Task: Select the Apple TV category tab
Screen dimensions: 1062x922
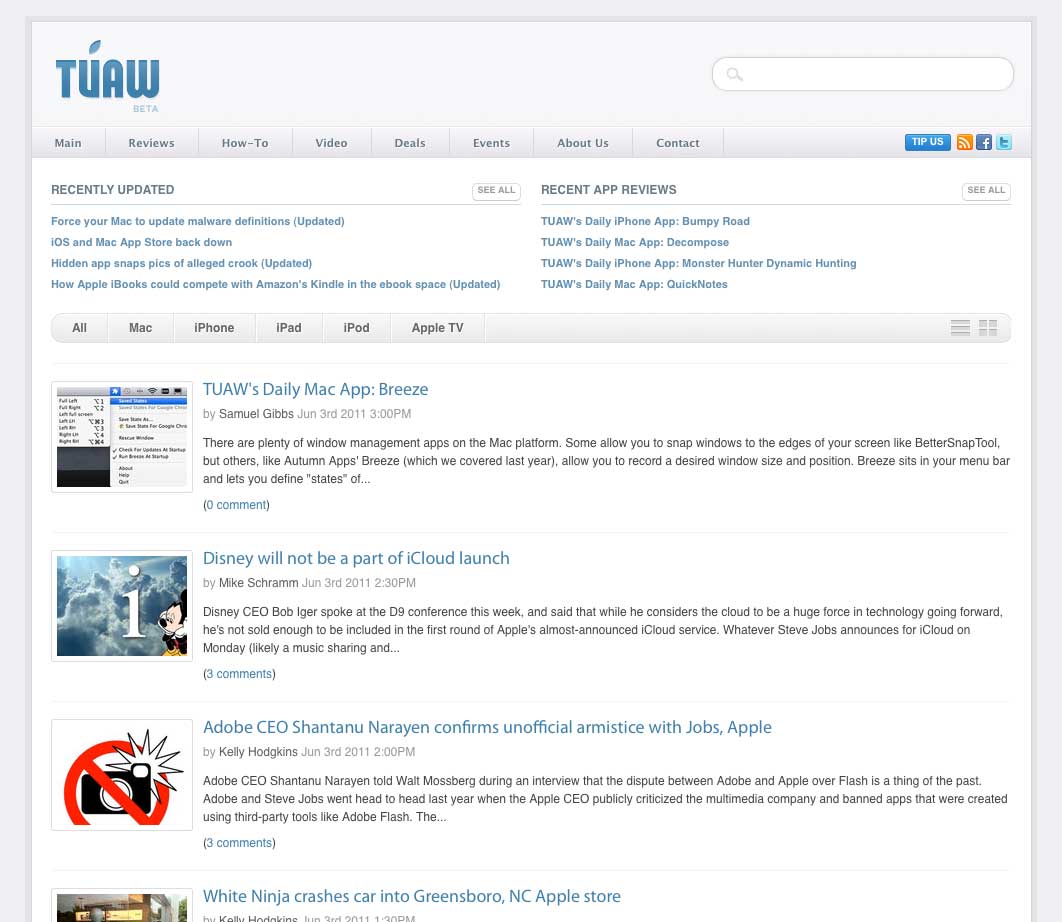Action: (x=438, y=328)
